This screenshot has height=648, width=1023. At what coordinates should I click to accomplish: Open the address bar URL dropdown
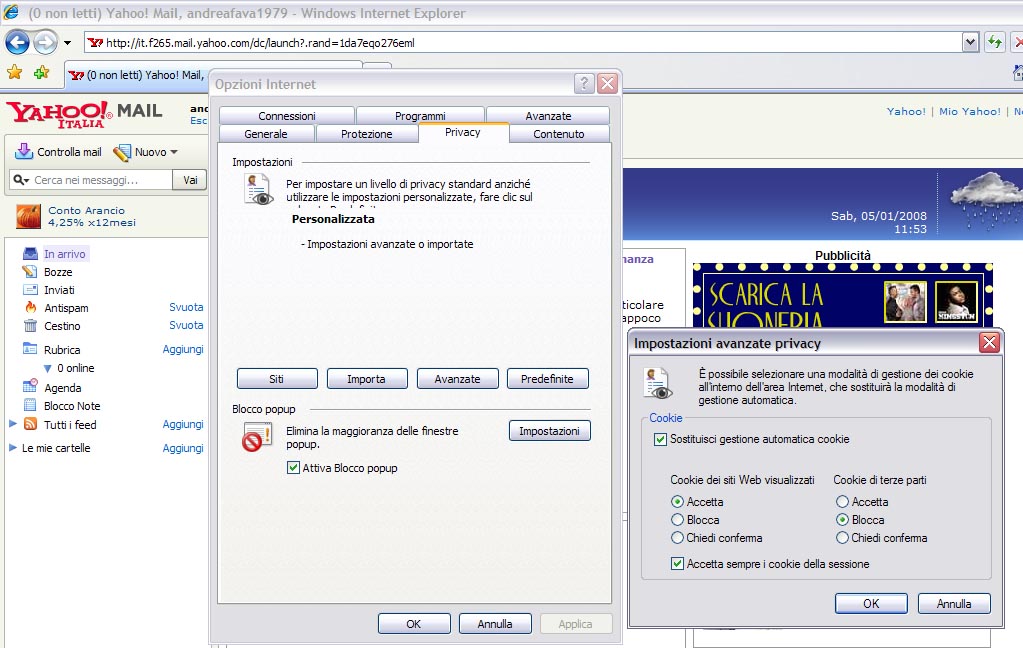[x=970, y=42]
